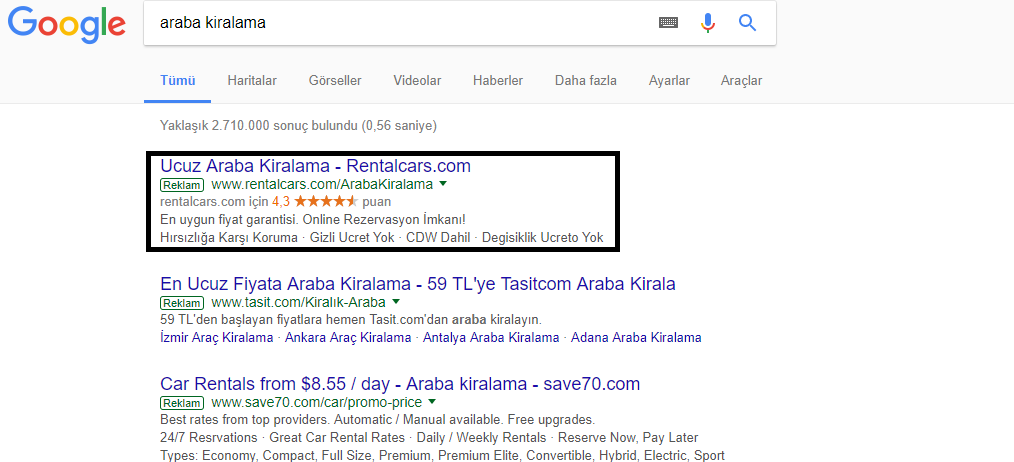Click the rentalcars.com star rating
The image size is (1014, 462).
(325, 201)
